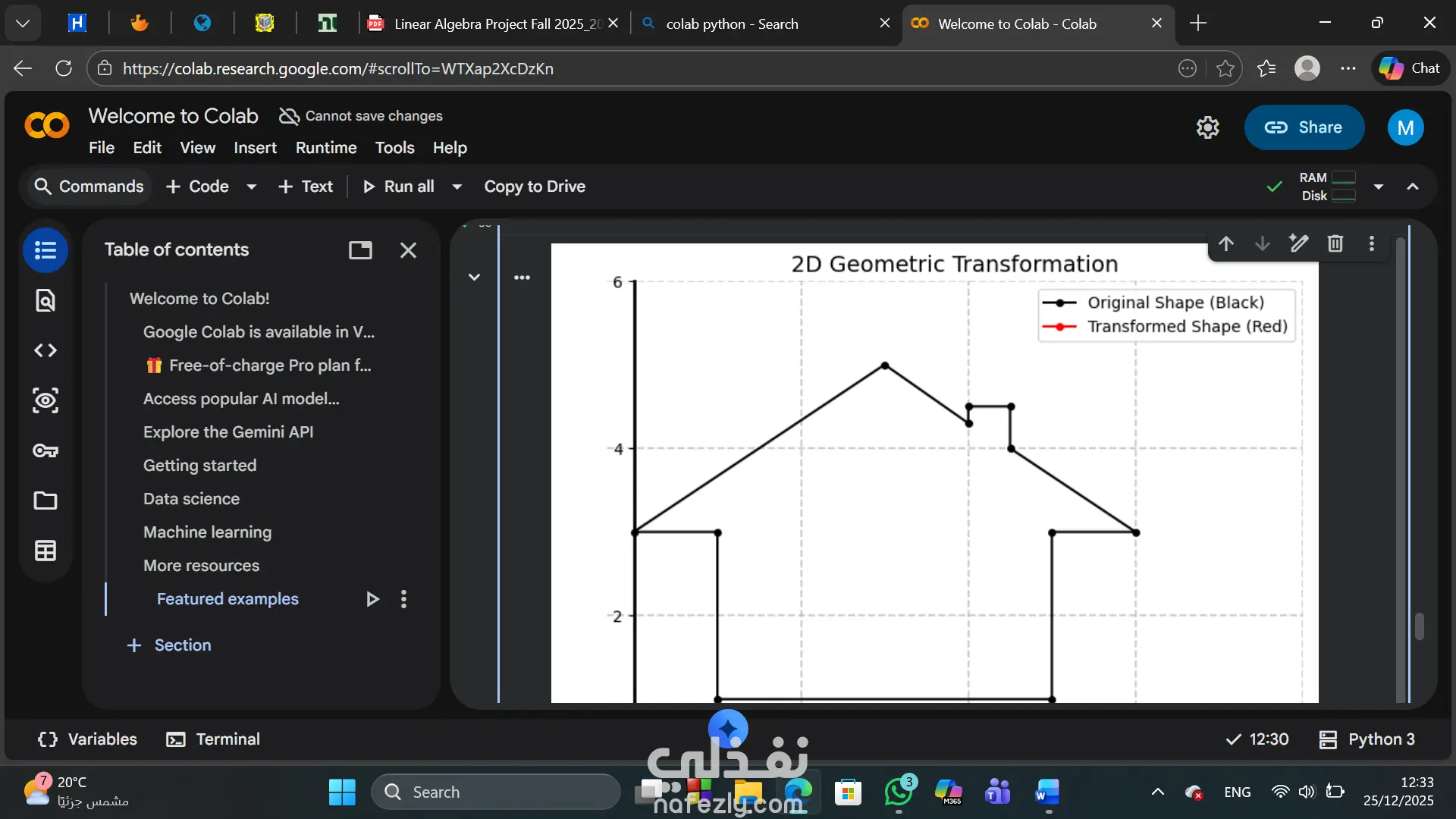The width and height of the screenshot is (1456, 819).
Task: Toggle the header collapse chevron
Action: 1413,187
